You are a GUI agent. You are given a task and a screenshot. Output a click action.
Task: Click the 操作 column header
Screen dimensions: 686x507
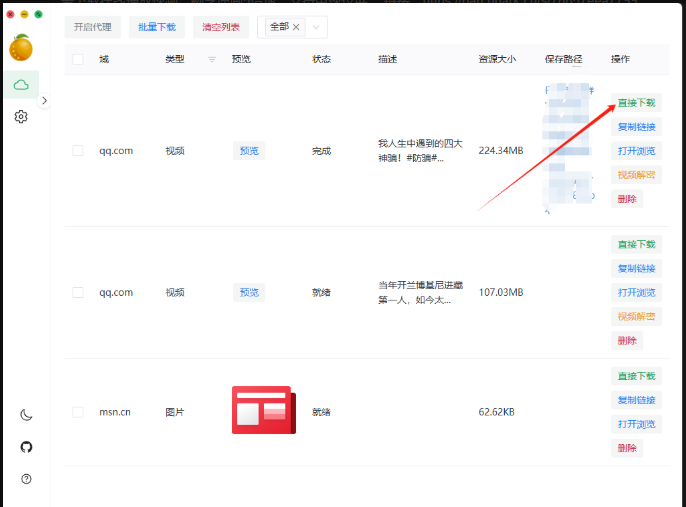(620, 59)
